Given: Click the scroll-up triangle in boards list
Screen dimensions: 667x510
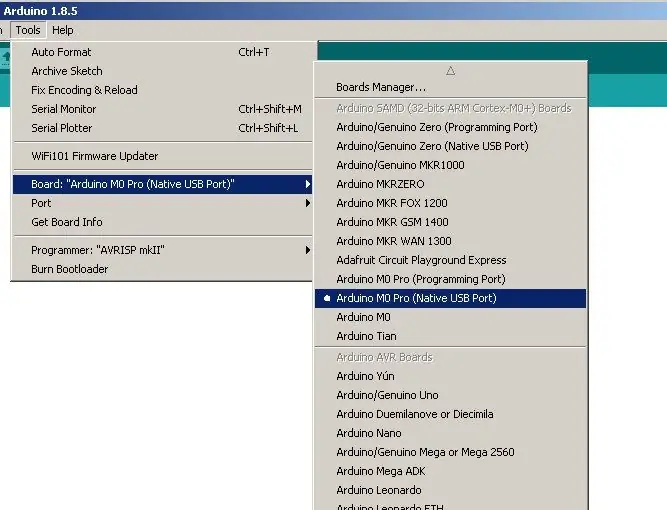Looking at the screenshot, I should click(450, 71).
